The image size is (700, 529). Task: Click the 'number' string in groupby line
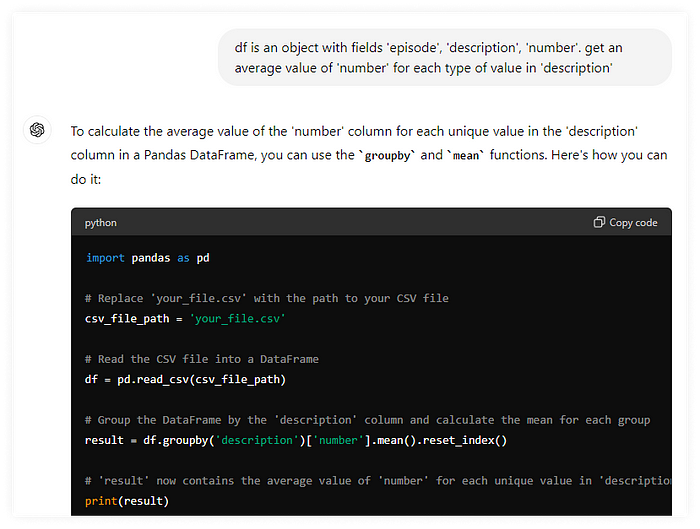338,440
